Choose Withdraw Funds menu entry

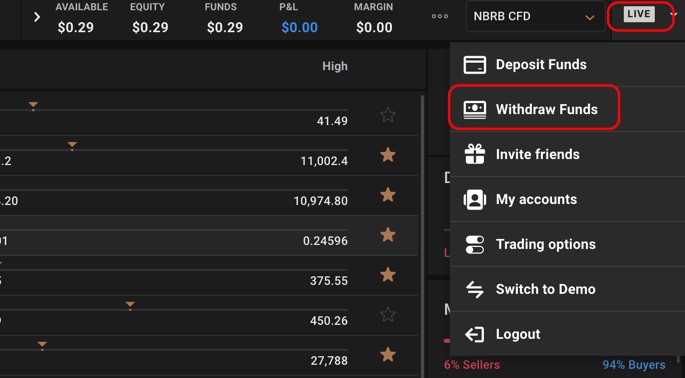[567, 109]
